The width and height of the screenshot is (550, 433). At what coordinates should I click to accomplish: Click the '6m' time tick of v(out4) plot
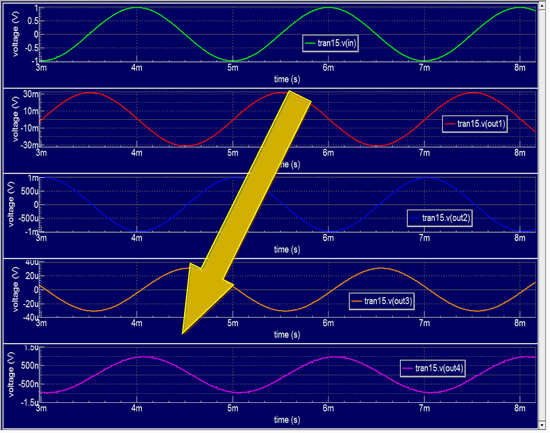[328, 408]
